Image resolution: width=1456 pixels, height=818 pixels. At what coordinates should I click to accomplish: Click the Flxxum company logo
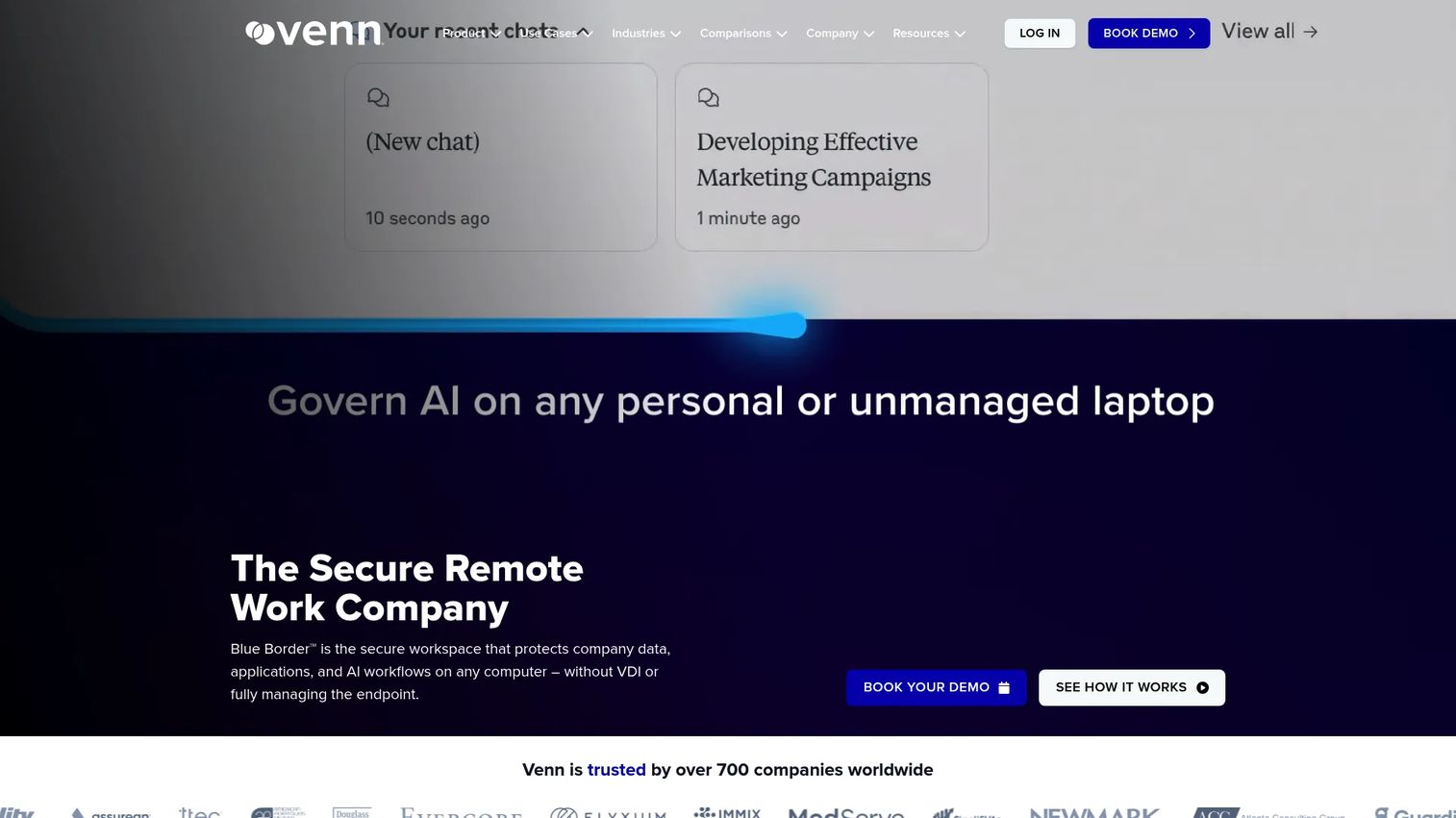608,813
